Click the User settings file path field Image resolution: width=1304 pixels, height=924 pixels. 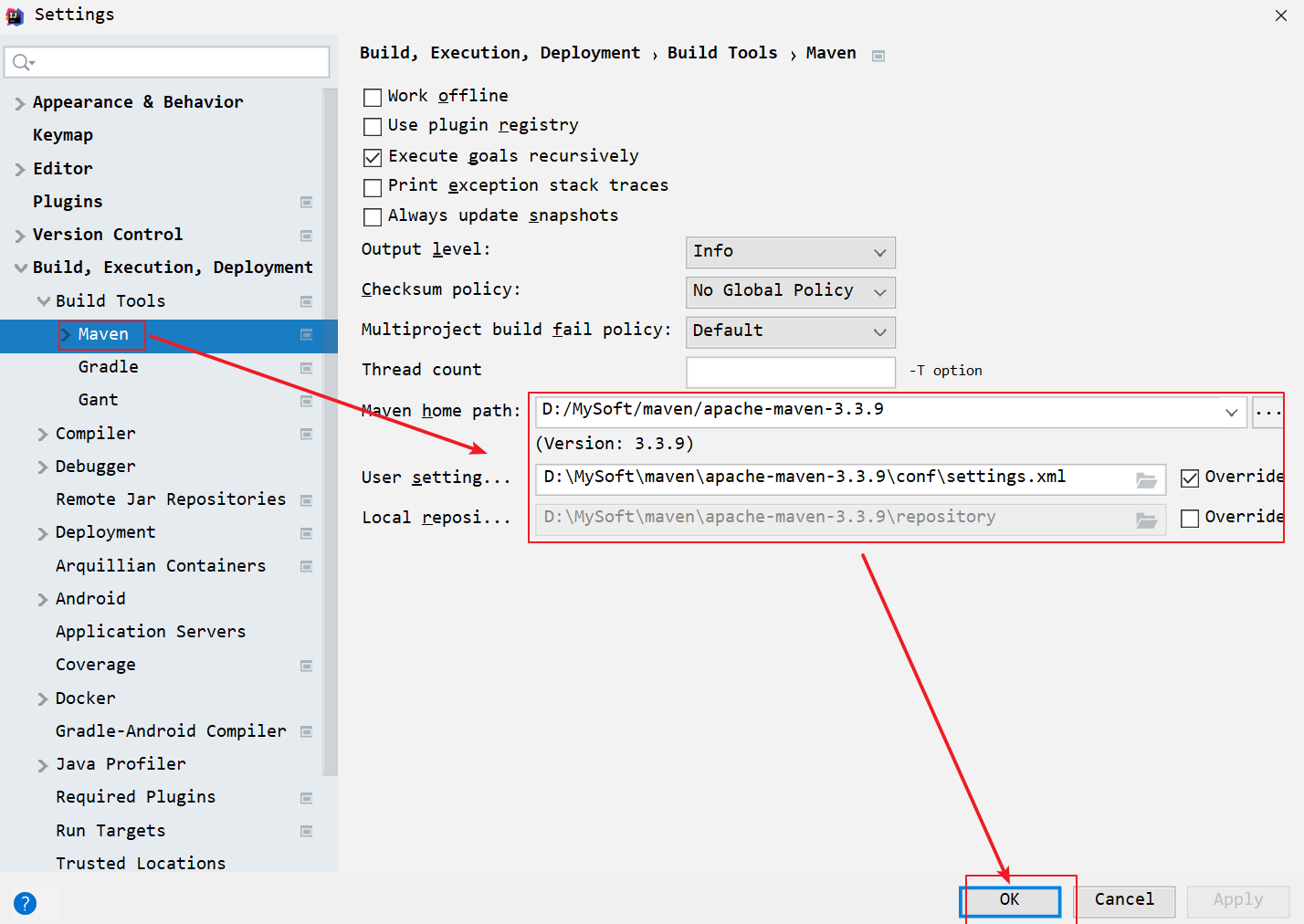coord(850,479)
